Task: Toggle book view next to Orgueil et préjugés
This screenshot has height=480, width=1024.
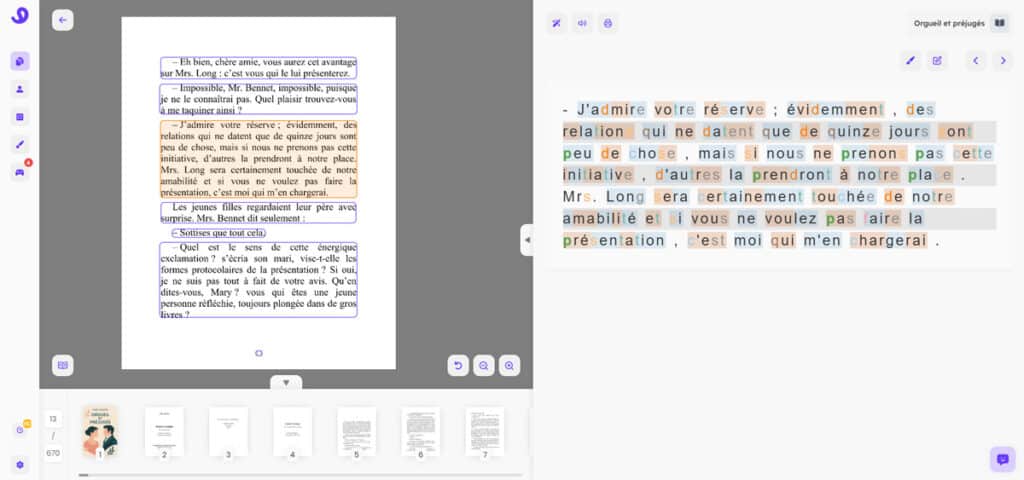Action: click(999, 23)
